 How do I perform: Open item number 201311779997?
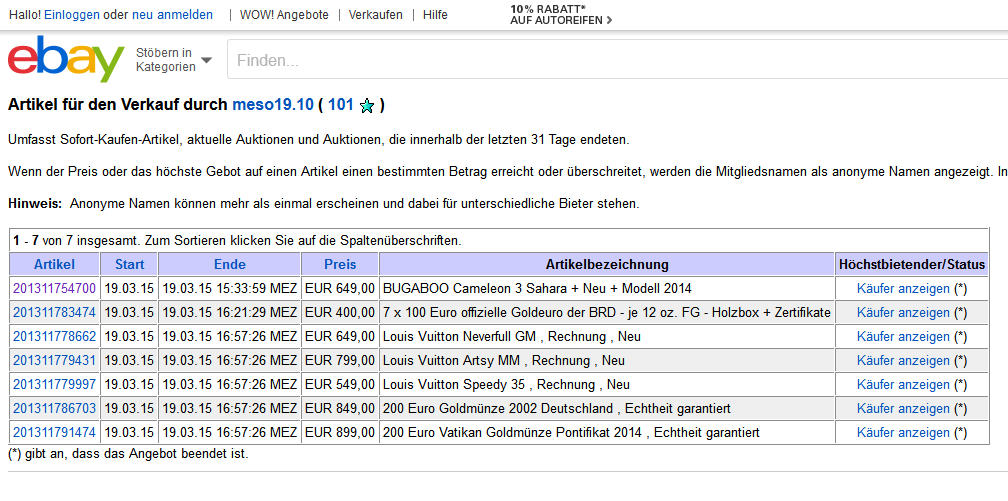click(x=55, y=385)
